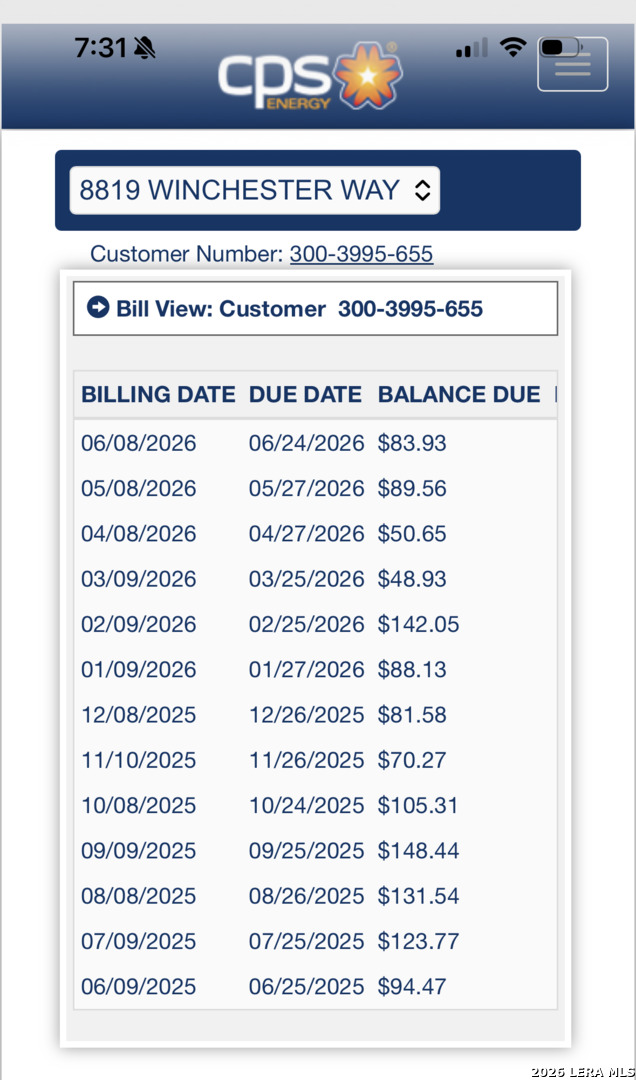Image resolution: width=636 pixels, height=1080 pixels.
Task: Expand Bill View: Customer 300-3995-655 panel
Action: click(x=315, y=309)
